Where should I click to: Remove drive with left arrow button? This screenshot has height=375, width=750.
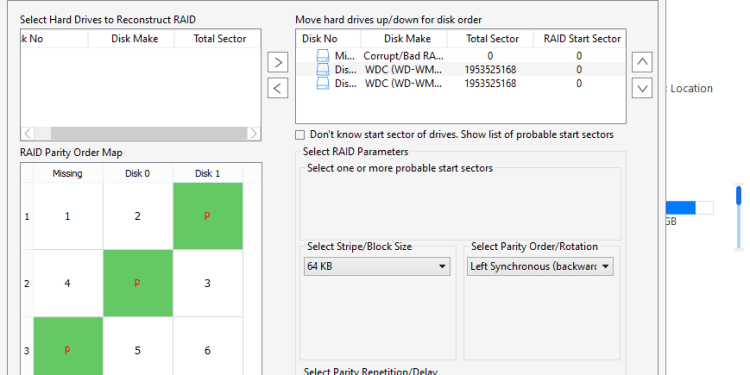pyautogui.click(x=277, y=88)
